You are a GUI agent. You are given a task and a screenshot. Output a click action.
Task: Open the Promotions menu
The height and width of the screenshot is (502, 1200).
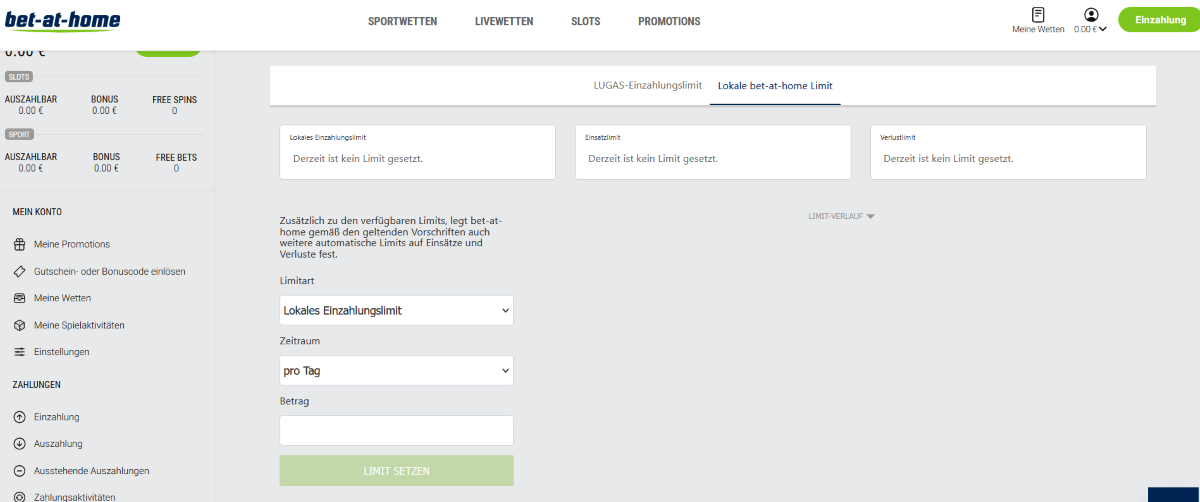pos(669,21)
